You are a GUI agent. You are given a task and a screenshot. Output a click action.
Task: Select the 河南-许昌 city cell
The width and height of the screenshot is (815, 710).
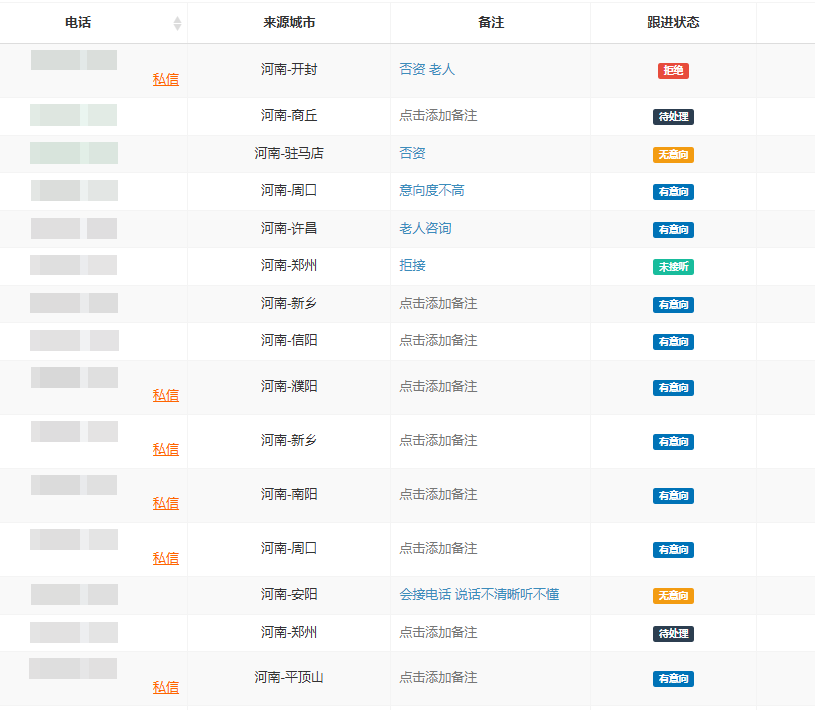click(x=289, y=228)
